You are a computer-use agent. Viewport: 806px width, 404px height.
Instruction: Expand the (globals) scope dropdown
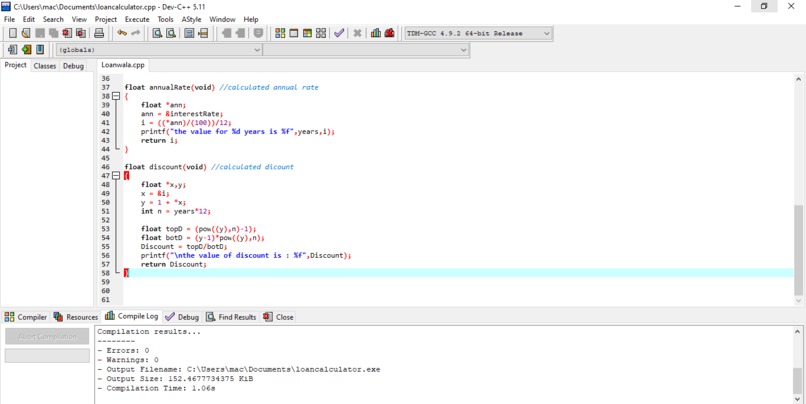(257, 50)
